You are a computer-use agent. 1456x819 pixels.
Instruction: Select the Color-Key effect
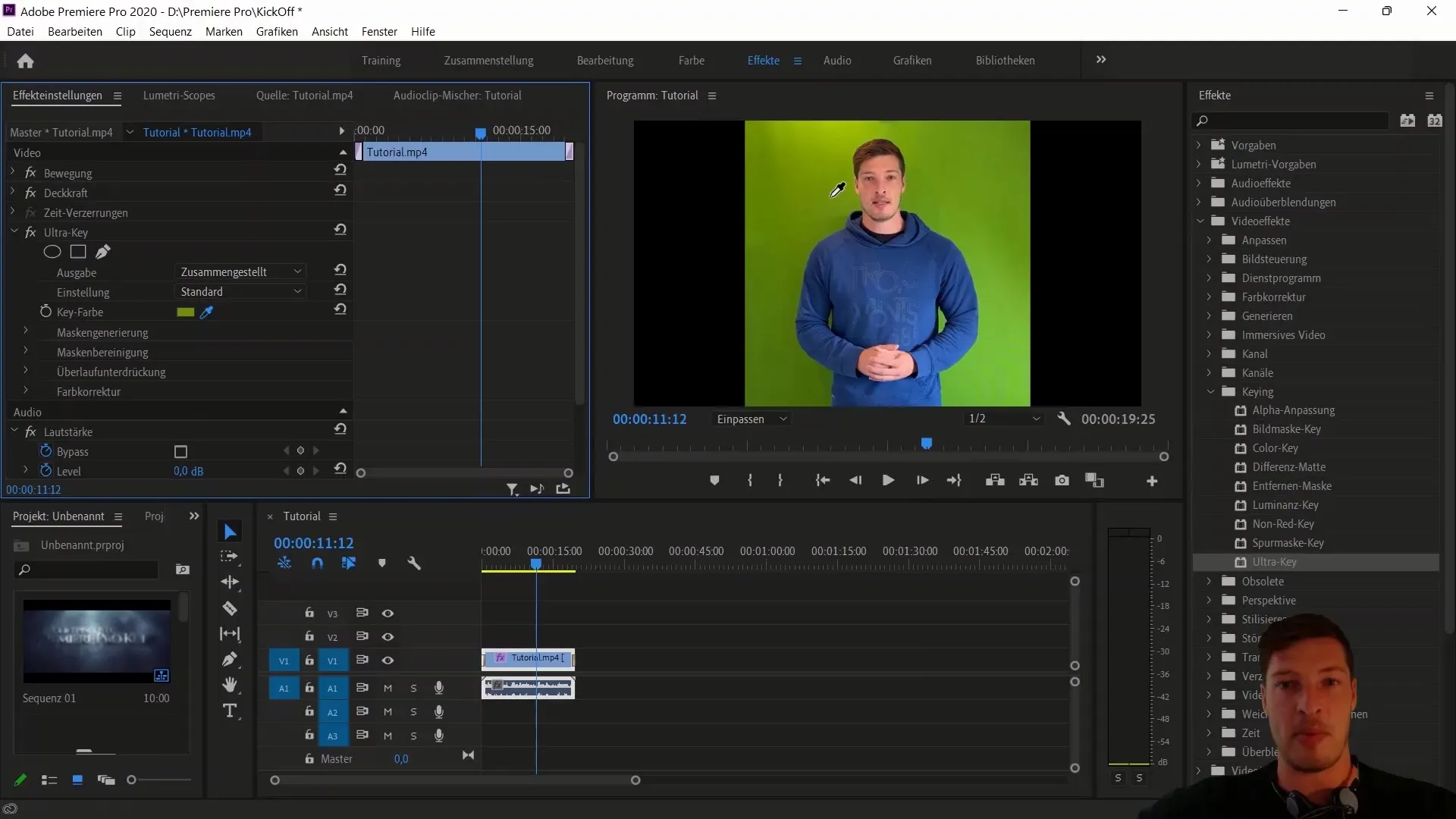click(1276, 448)
